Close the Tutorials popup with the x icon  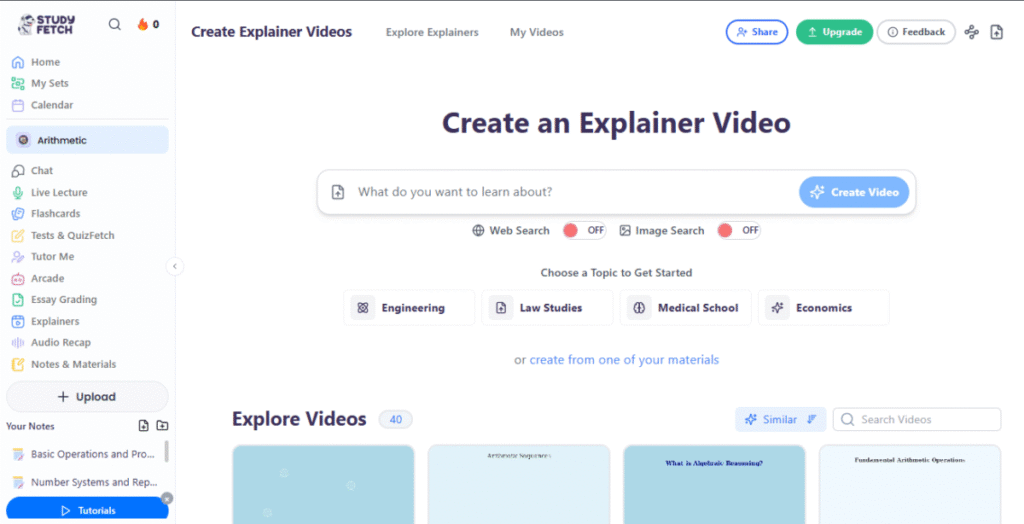coord(167,498)
